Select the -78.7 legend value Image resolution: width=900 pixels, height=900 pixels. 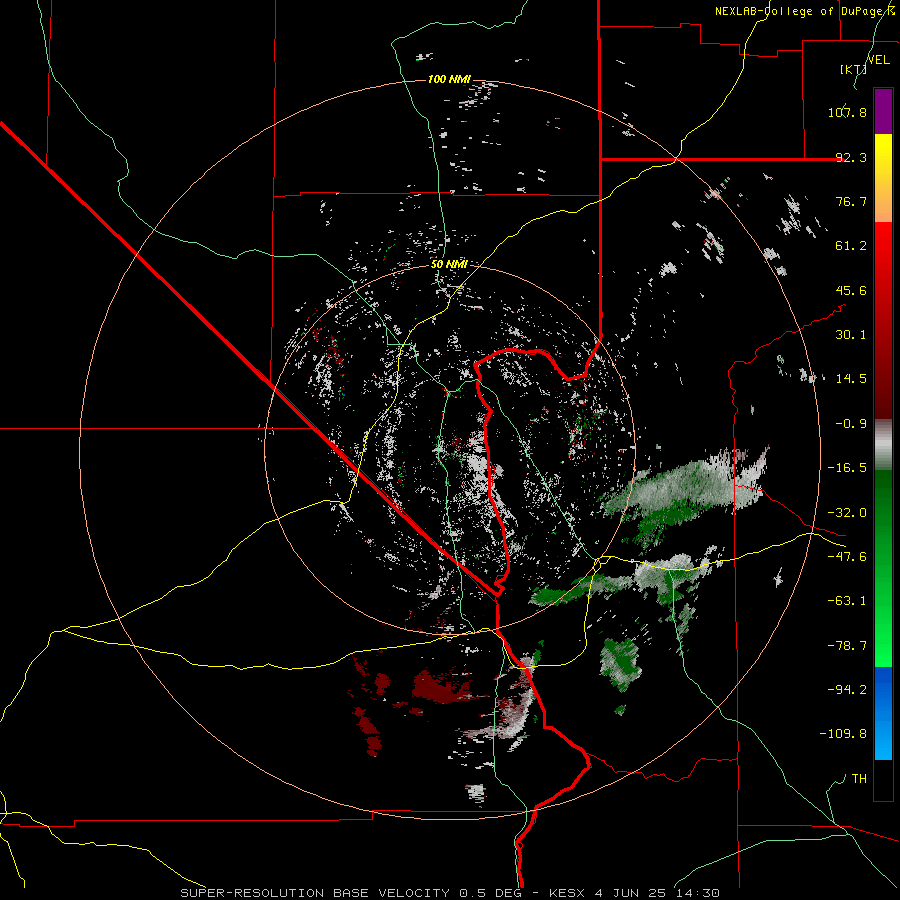click(x=847, y=646)
